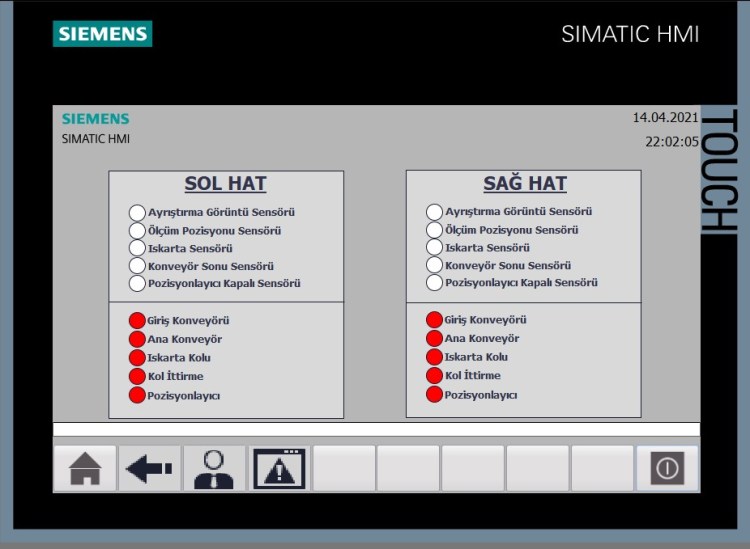Click red Giriş Konveyörü indicator in SOL HAT
The width and height of the screenshot is (750, 549).
coord(137,321)
